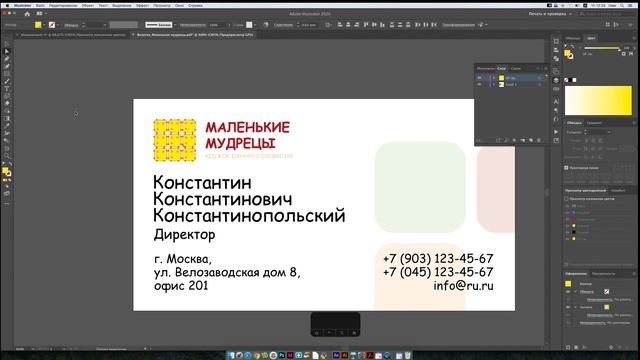
Task: Hide the top yellow layer in Layers panel
Action: (x=480, y=78)
